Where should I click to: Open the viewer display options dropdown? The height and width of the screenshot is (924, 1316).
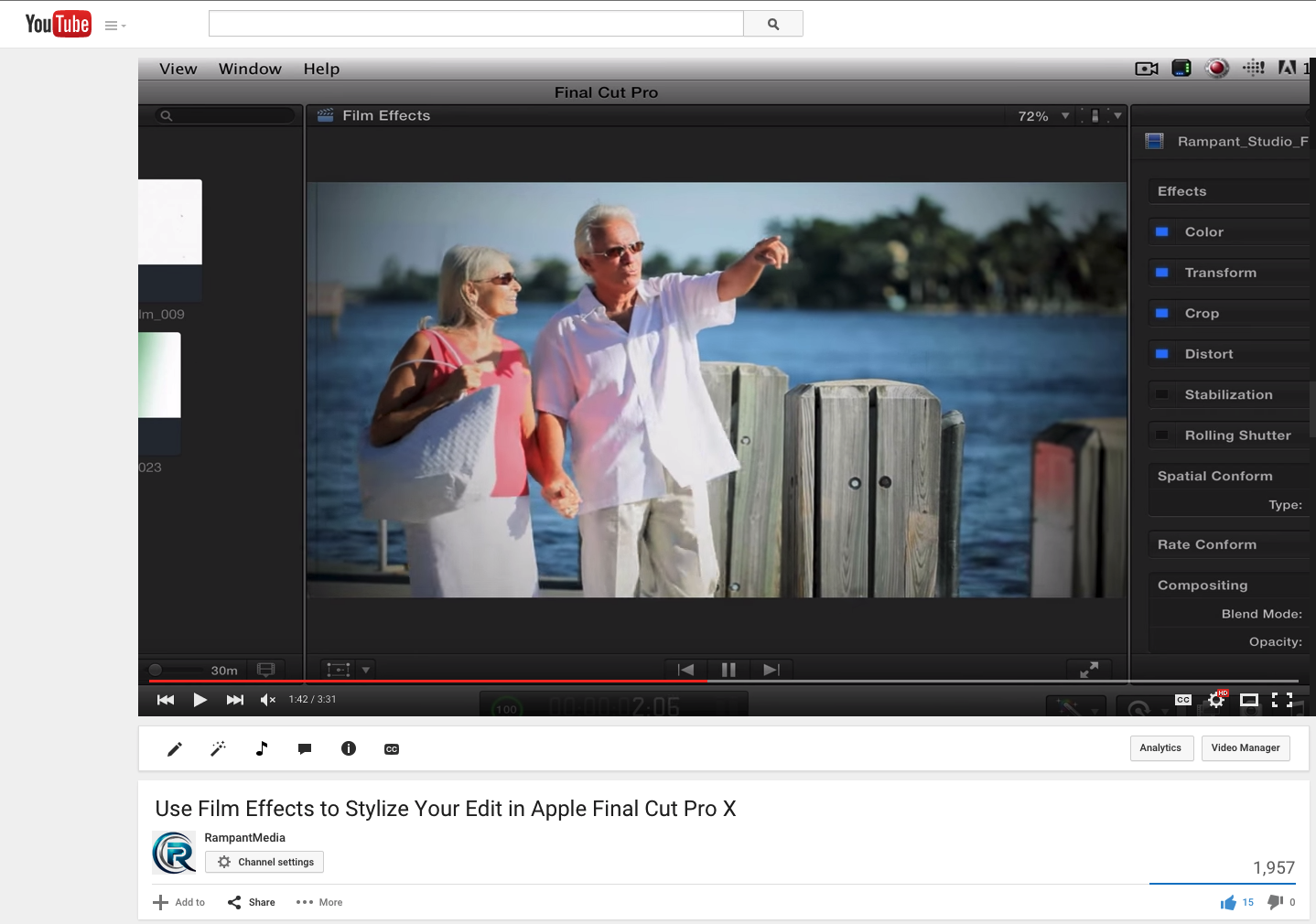[1101, 116]
